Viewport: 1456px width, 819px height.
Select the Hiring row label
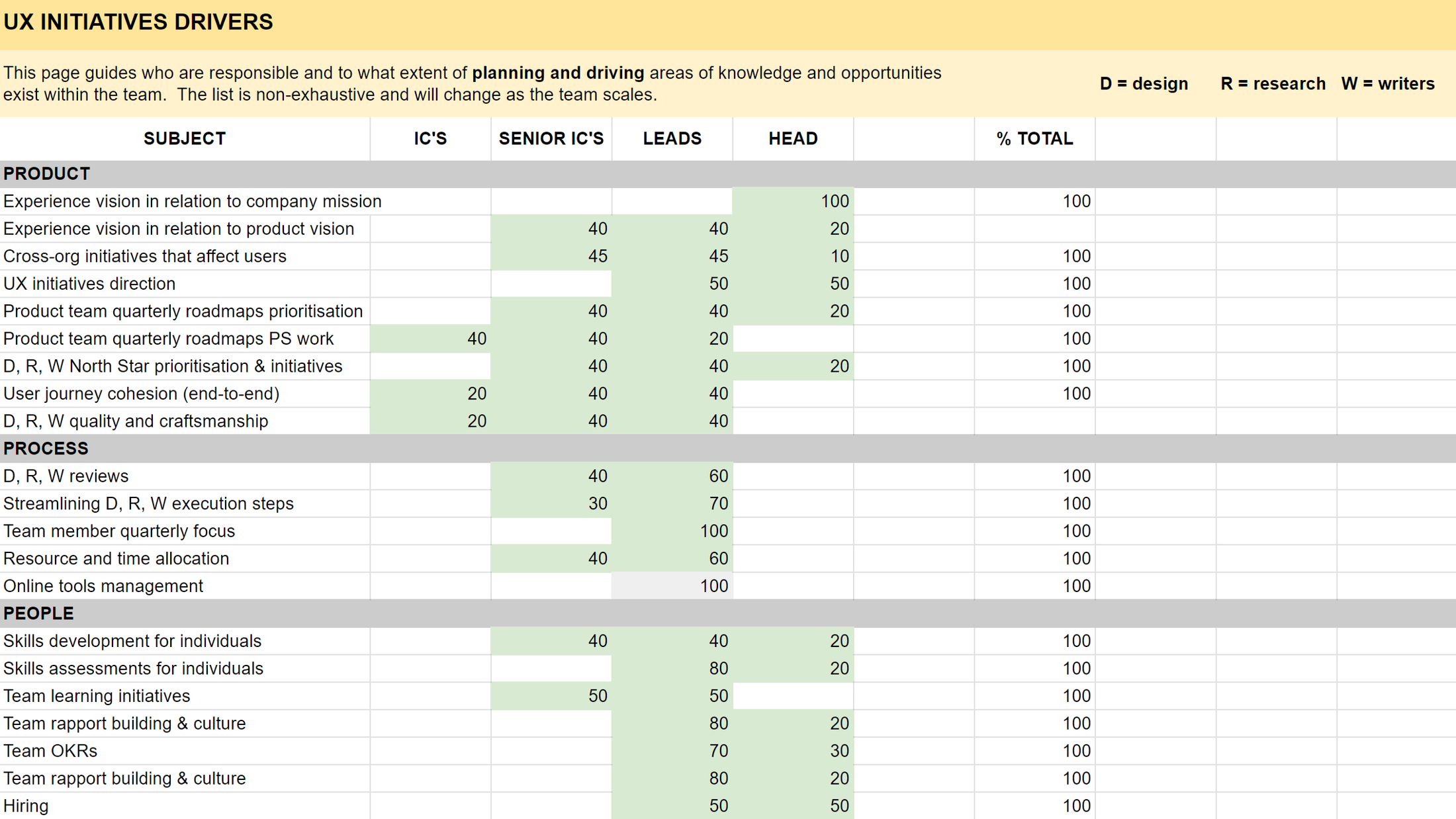pos(26,806)
